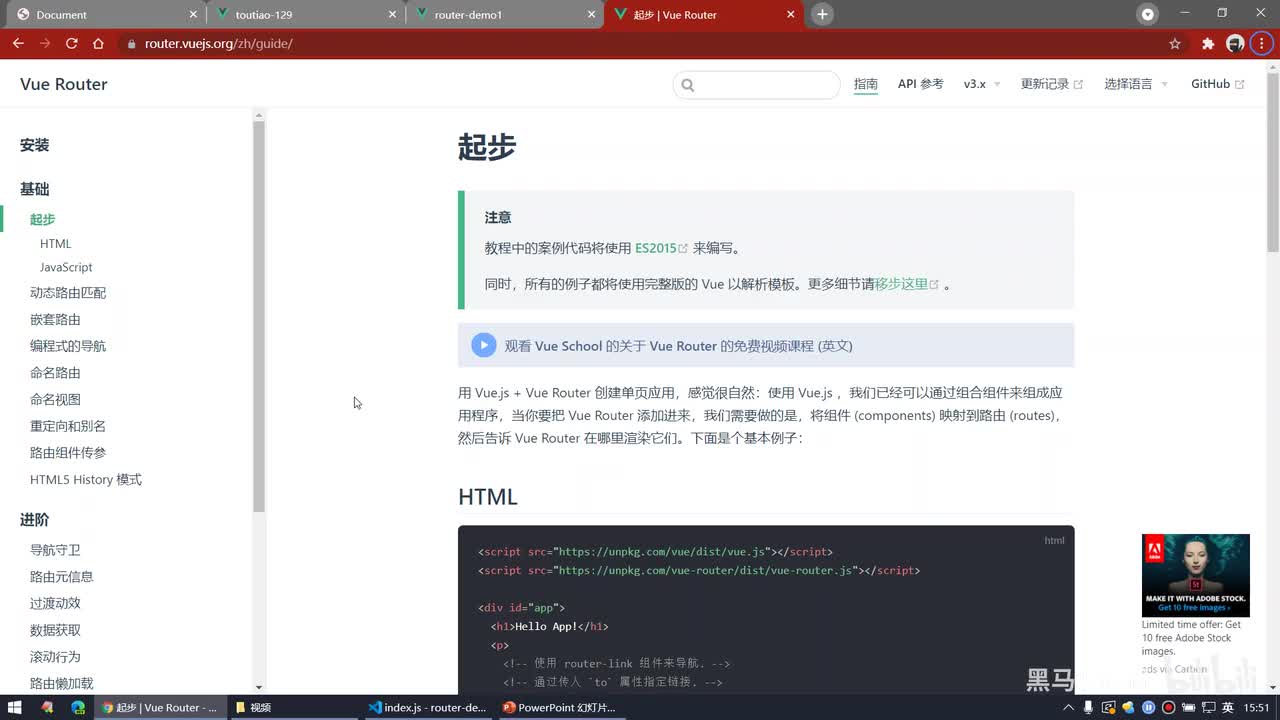
Task: Click the sidebar scrollbar down arrow
Action: 259,687
